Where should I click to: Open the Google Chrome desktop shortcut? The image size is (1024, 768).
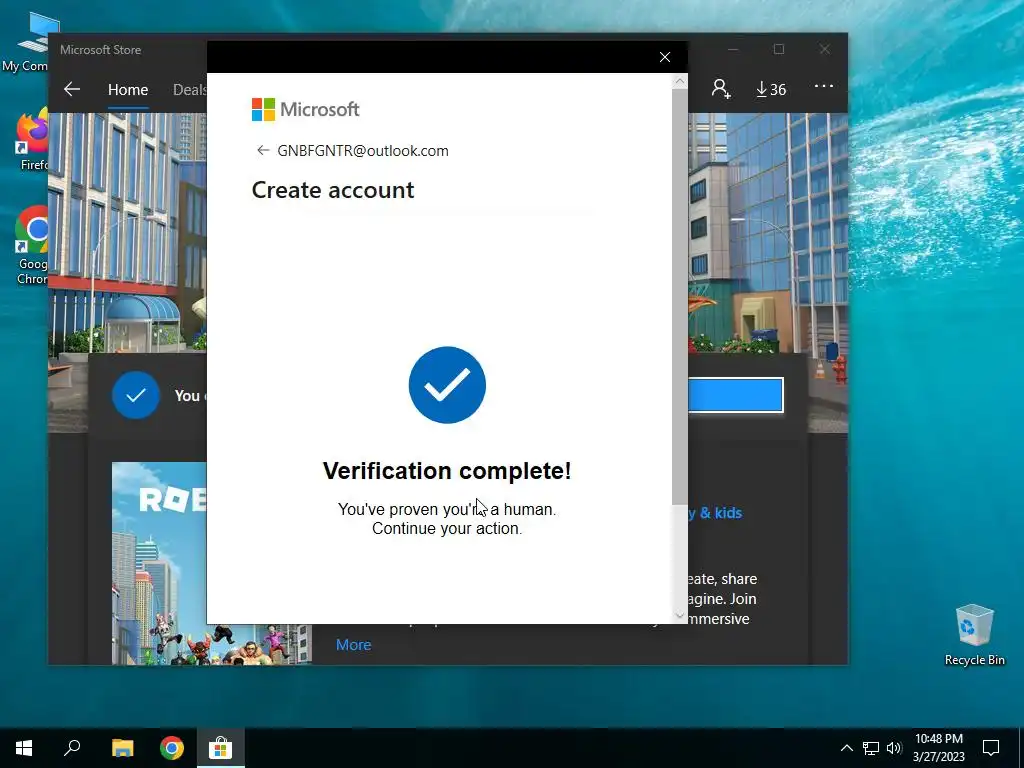[x=31, y=246]
